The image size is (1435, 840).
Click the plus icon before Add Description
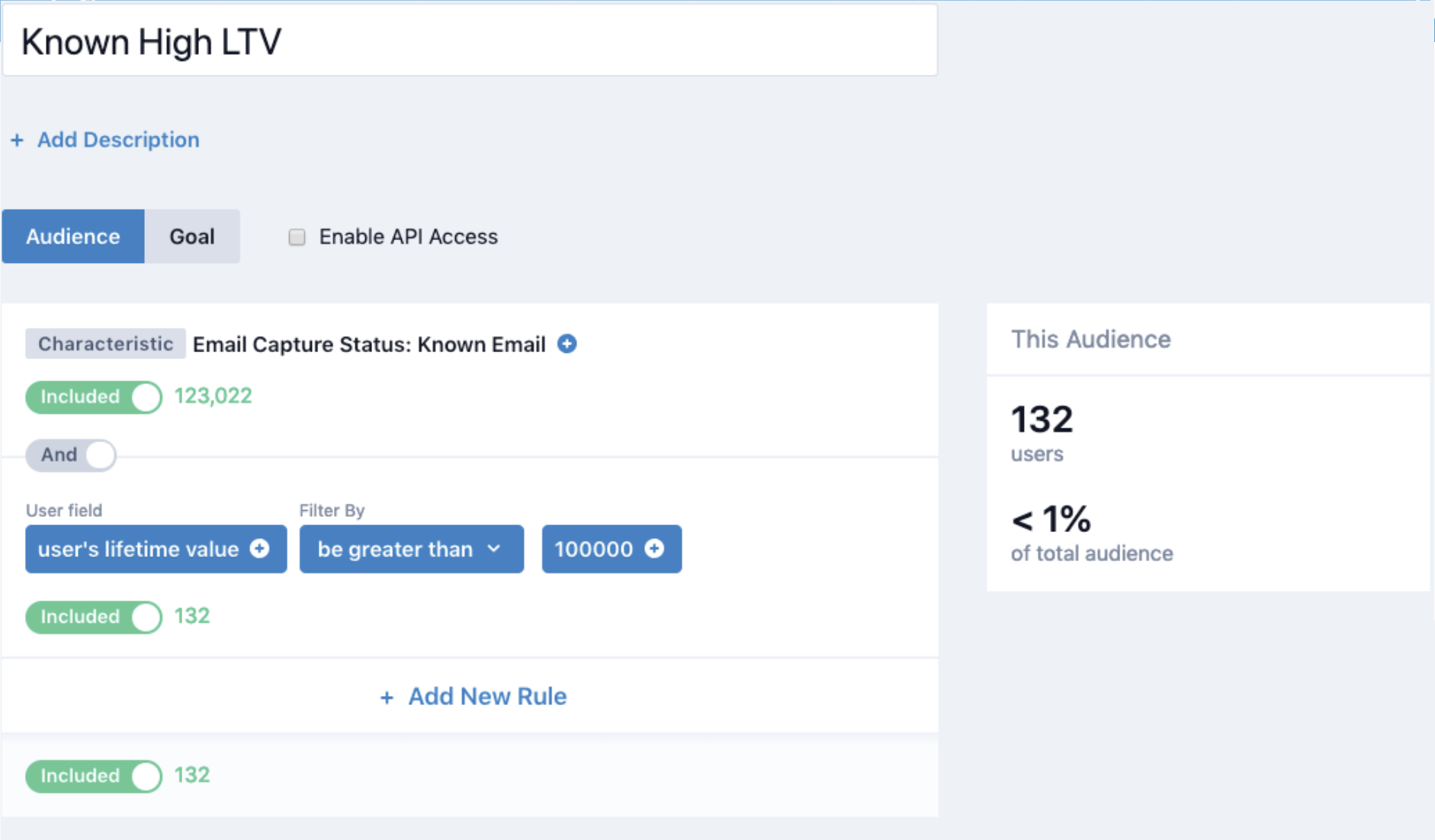point(18,140)
